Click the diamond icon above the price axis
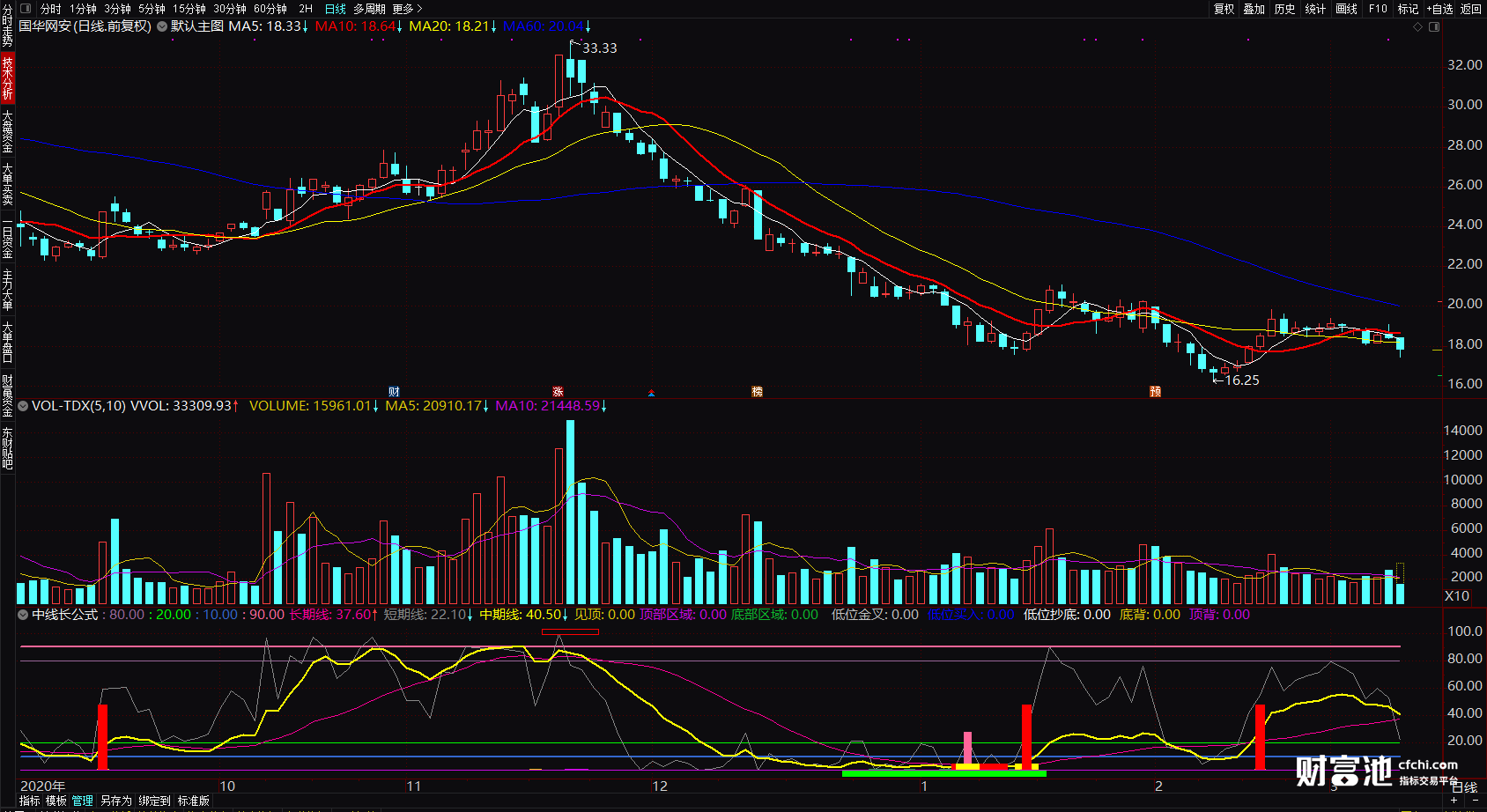 coord(1417,27)
